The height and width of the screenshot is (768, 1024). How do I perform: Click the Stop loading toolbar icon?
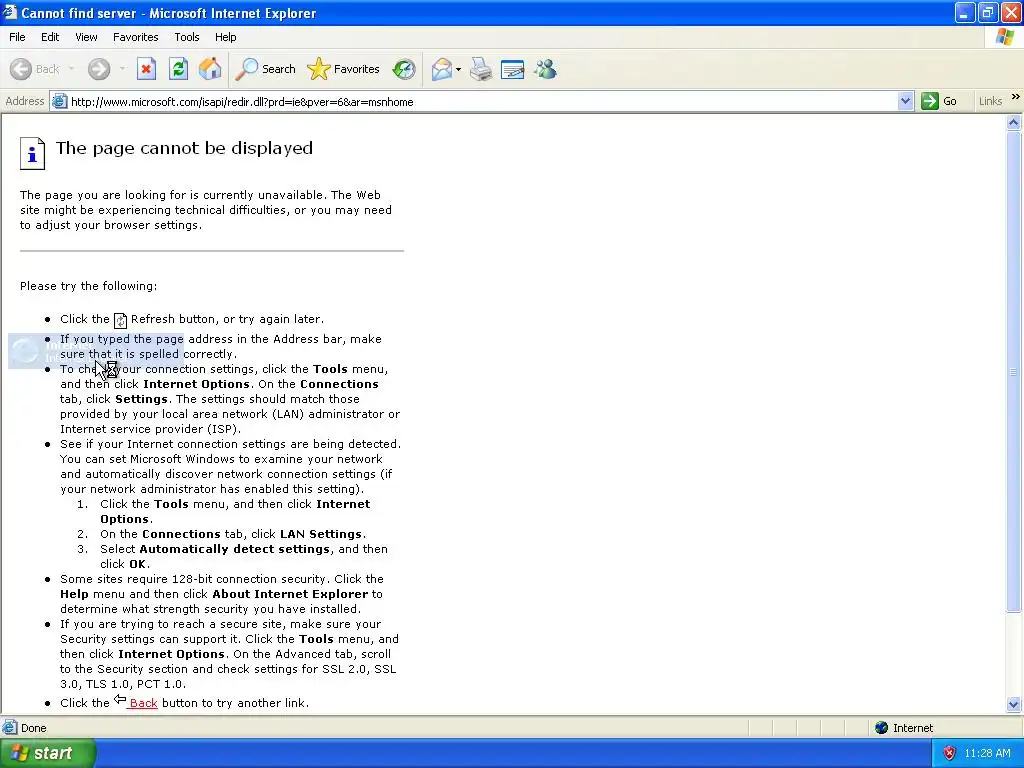(146, 69)
